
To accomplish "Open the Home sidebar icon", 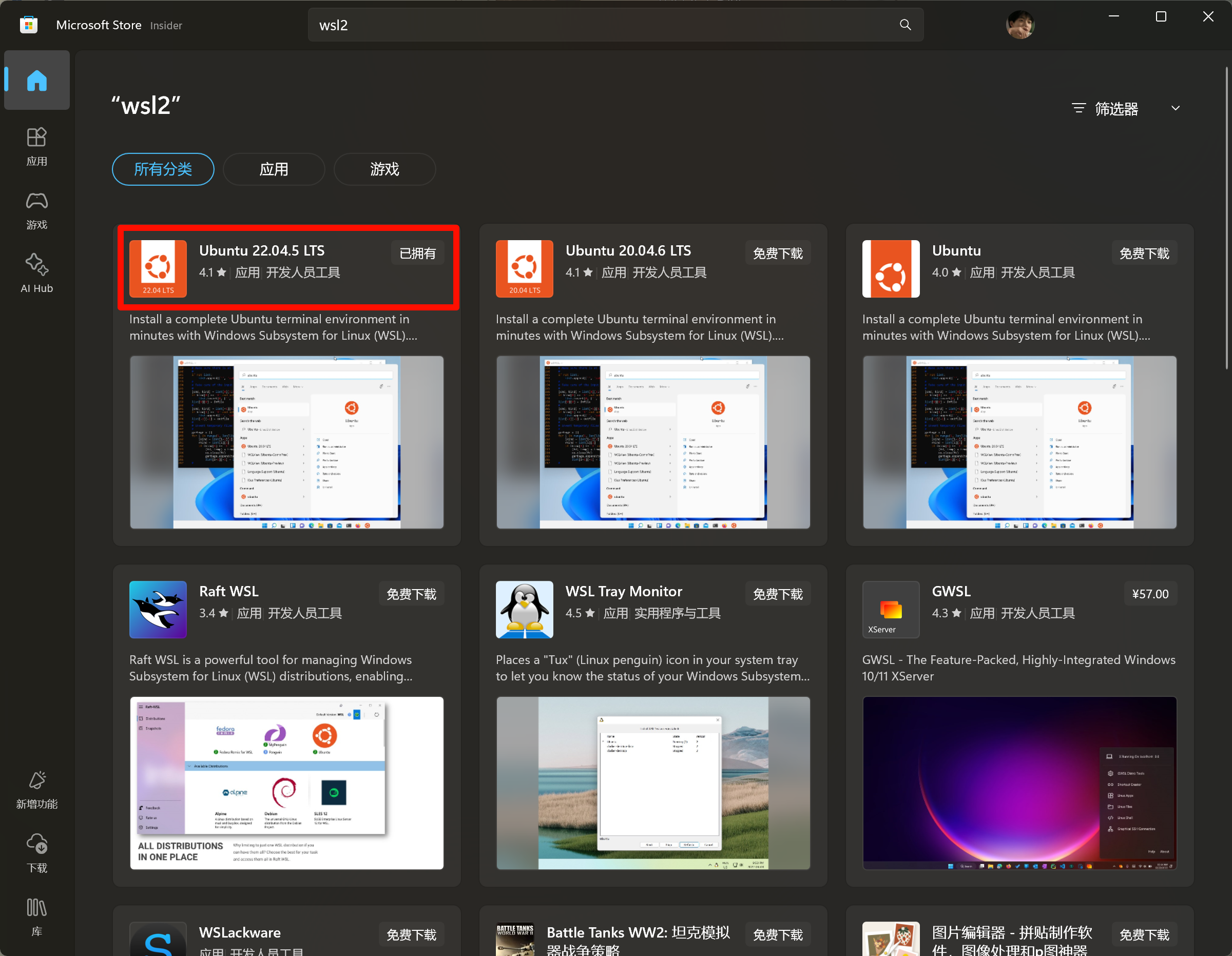I will pos(36,80).
